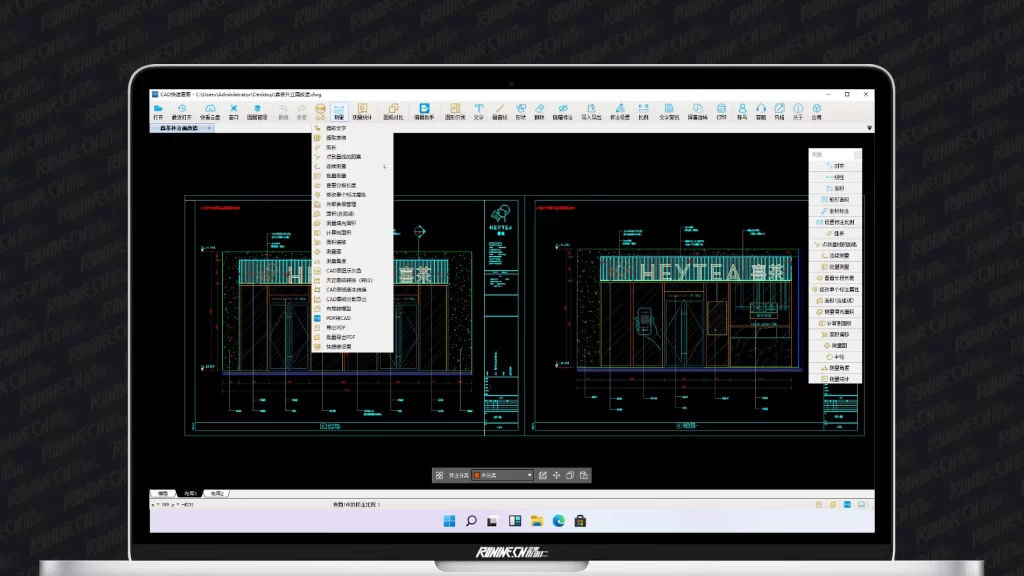Screen dimensions: 1024x576
Task: Click the 打开 (Open) toolbar icon
Action: click(158, 110)
